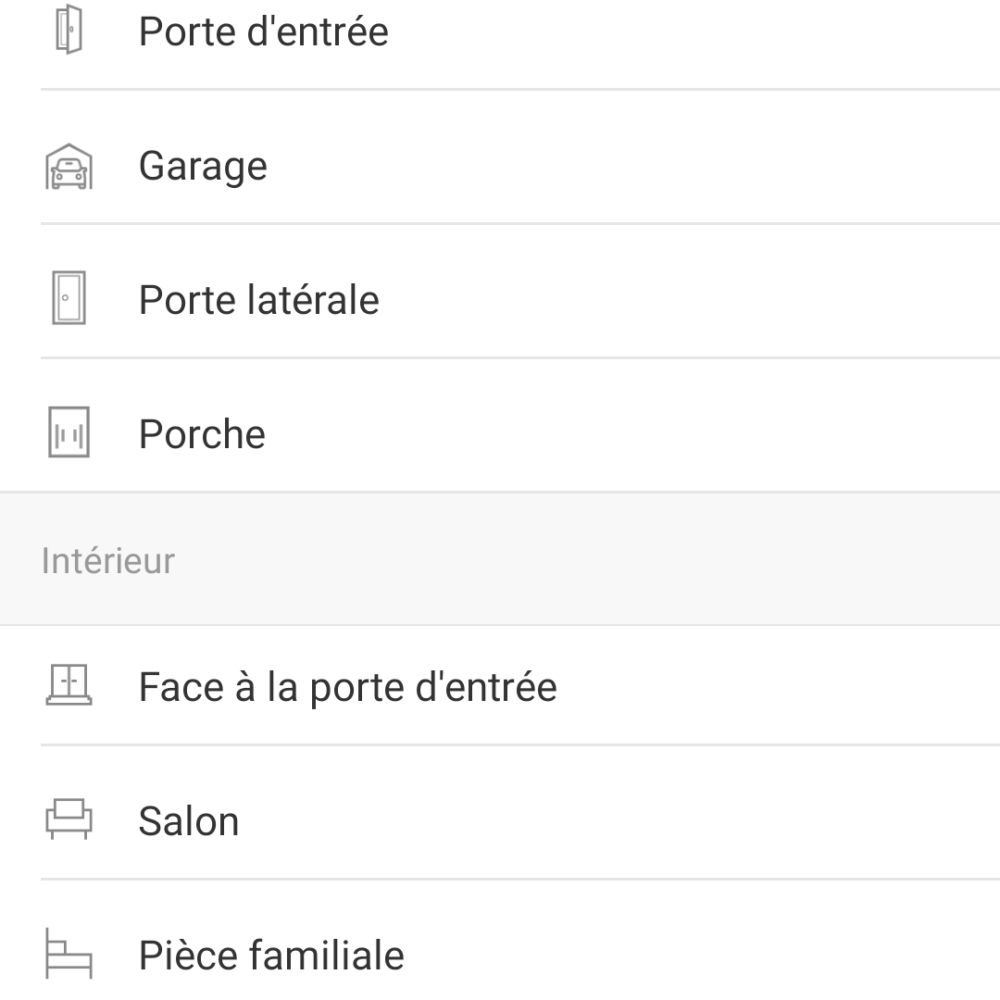Select the Pièce familiale text
Viewport: 1000px width, 1000px height.
(x=272, y=955)
